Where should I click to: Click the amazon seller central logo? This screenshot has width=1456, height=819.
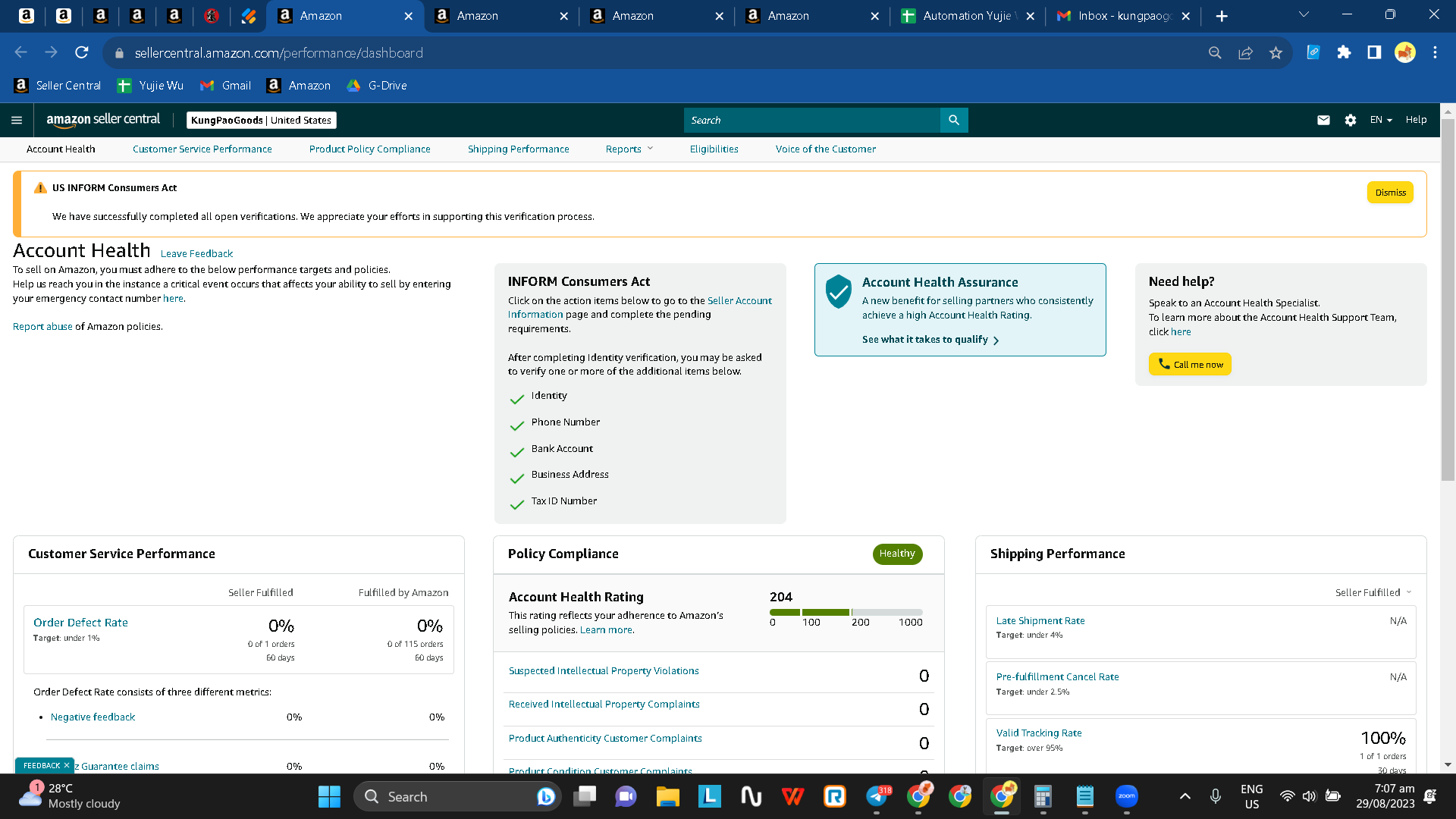click(103, 120)
